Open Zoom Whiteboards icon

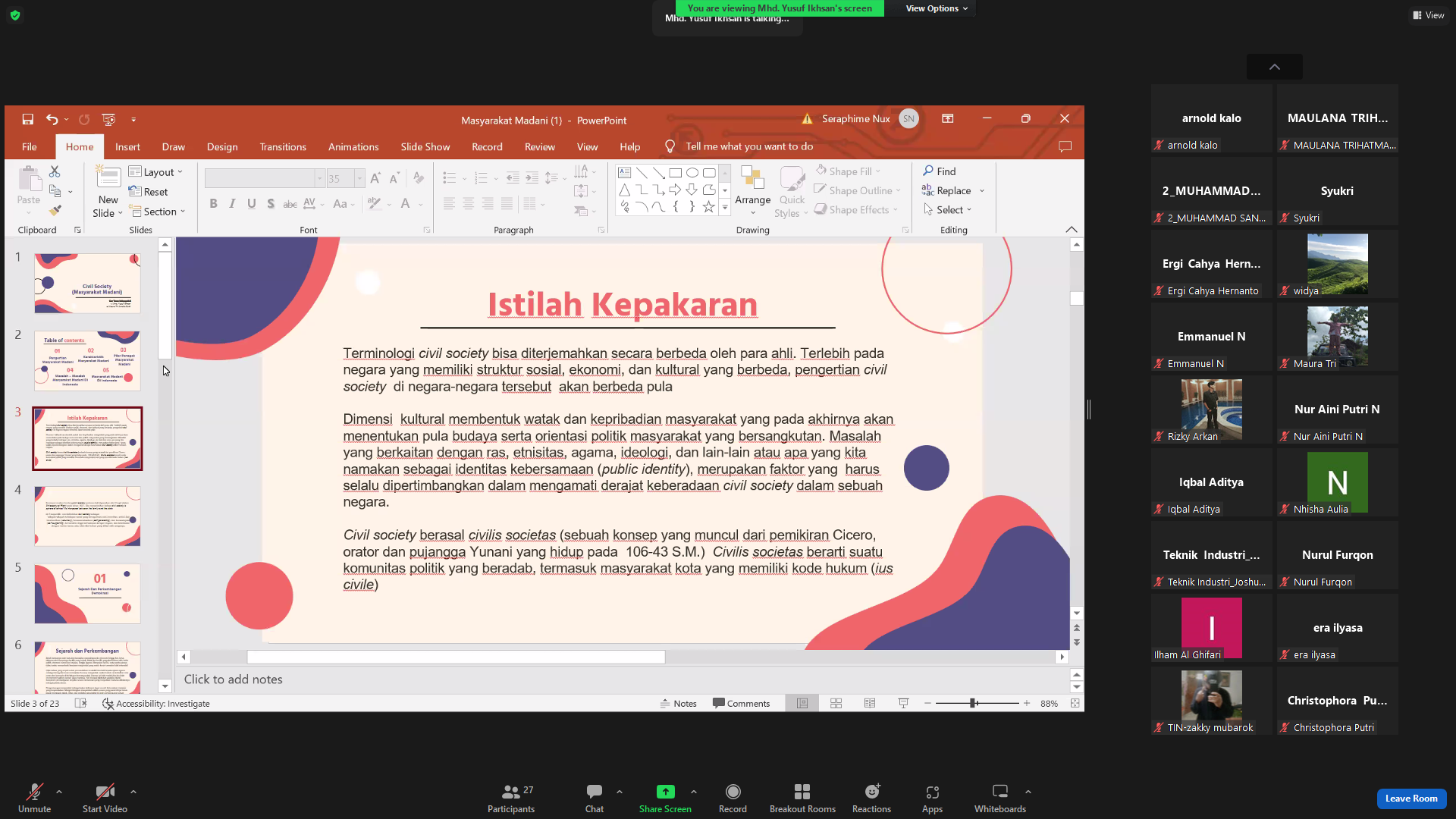point(1000,792)
